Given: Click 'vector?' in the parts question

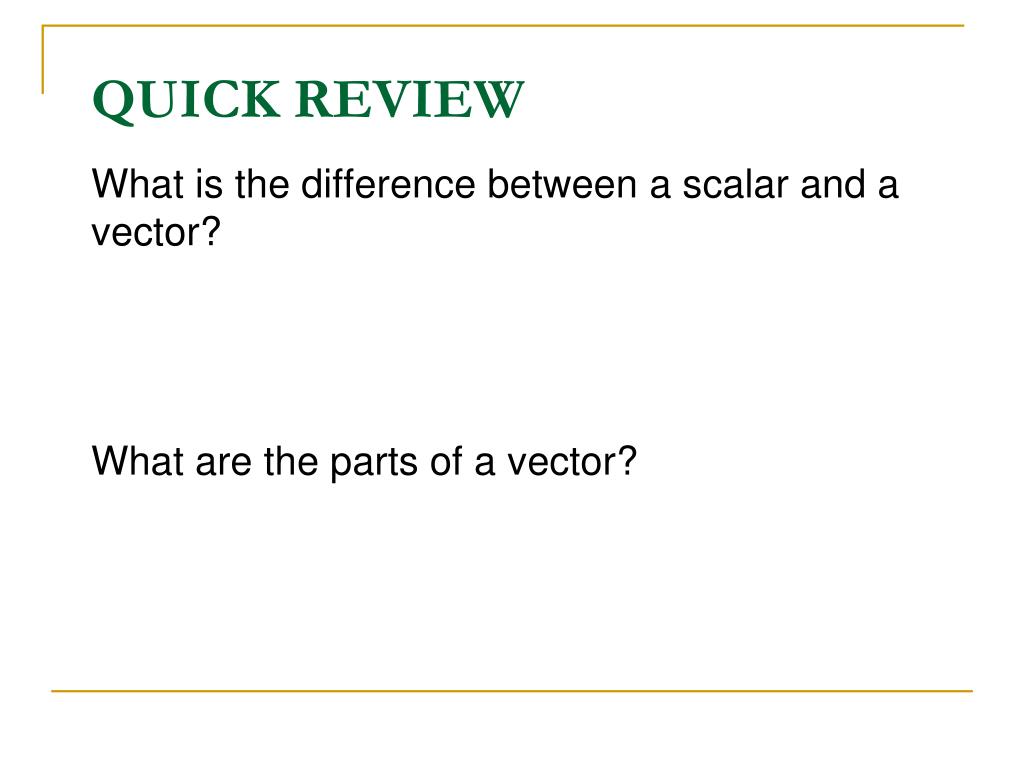Looking at the screenshot, I should click(x=572, y=462).
